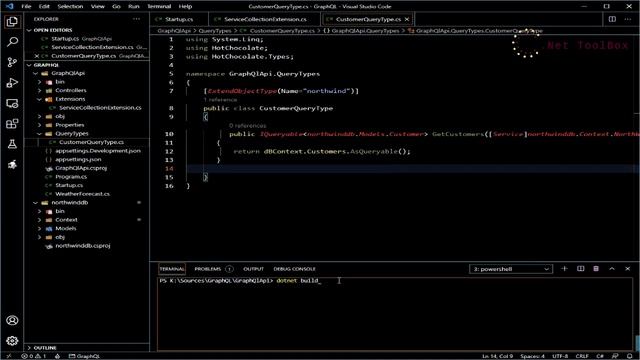This screenshot has height=360, width=640.
Task: Close CustomerQueryType.cs in Open Editors
Action: (37, 56)
